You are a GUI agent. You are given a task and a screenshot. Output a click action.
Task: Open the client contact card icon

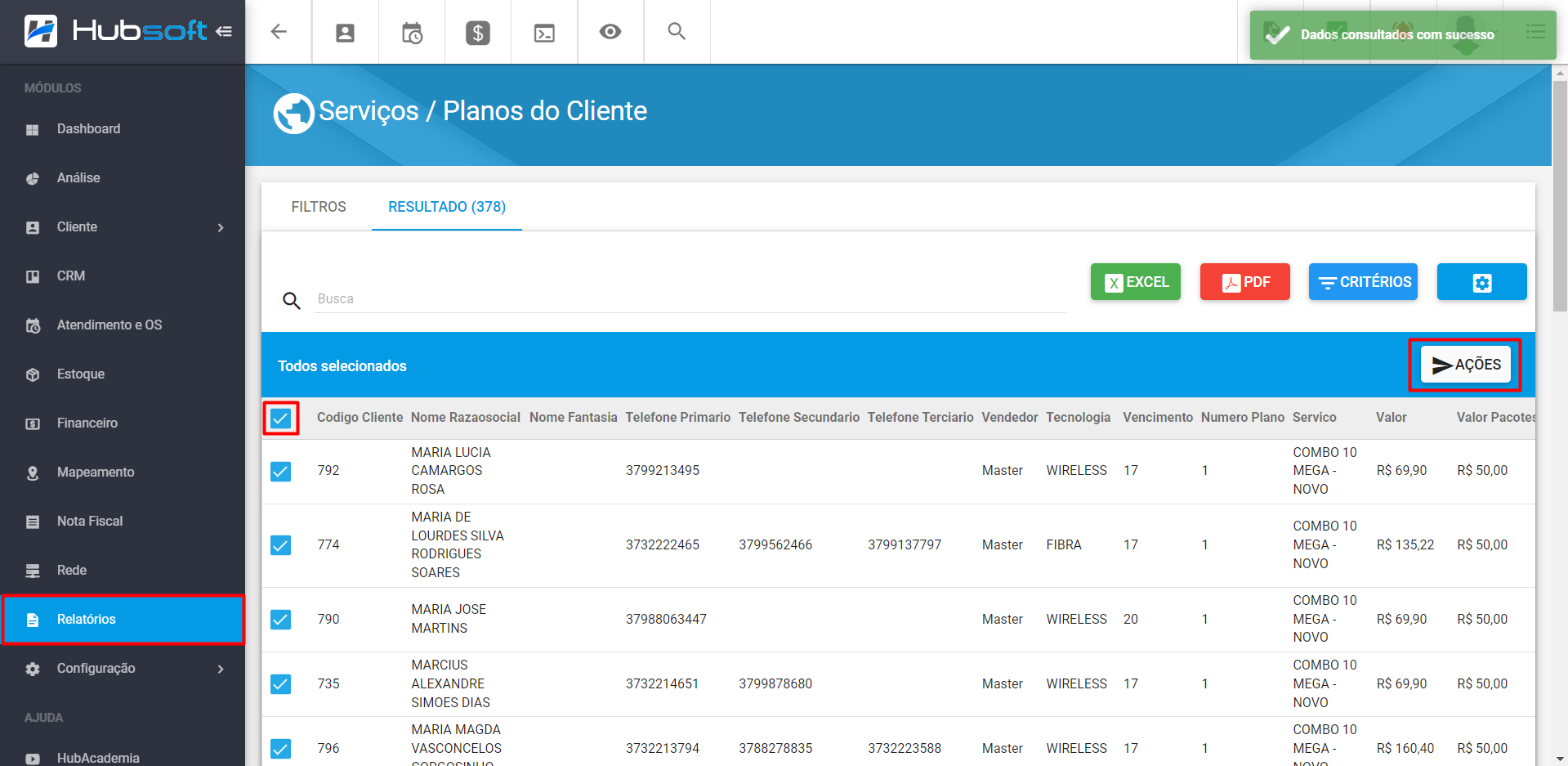(346, 33)
